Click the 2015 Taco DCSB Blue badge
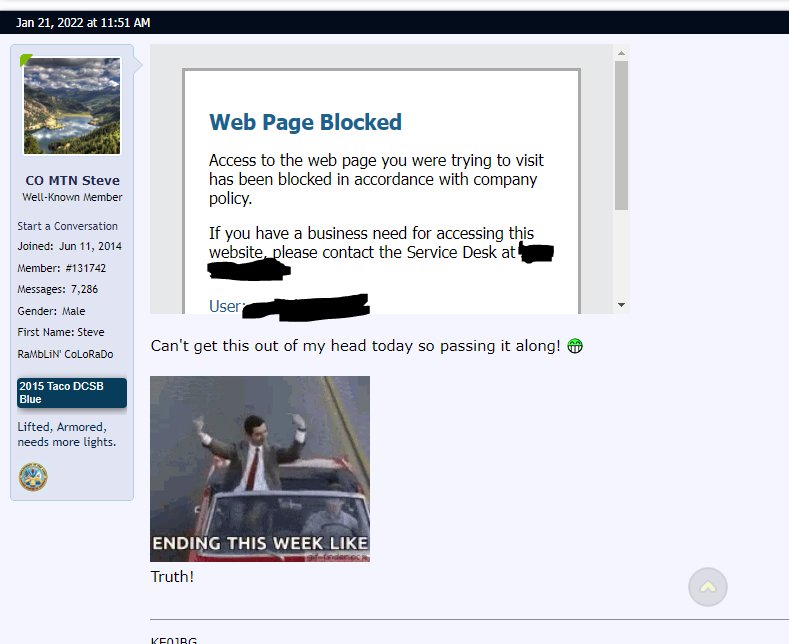789x644 pixels. (x=72, y=392)
